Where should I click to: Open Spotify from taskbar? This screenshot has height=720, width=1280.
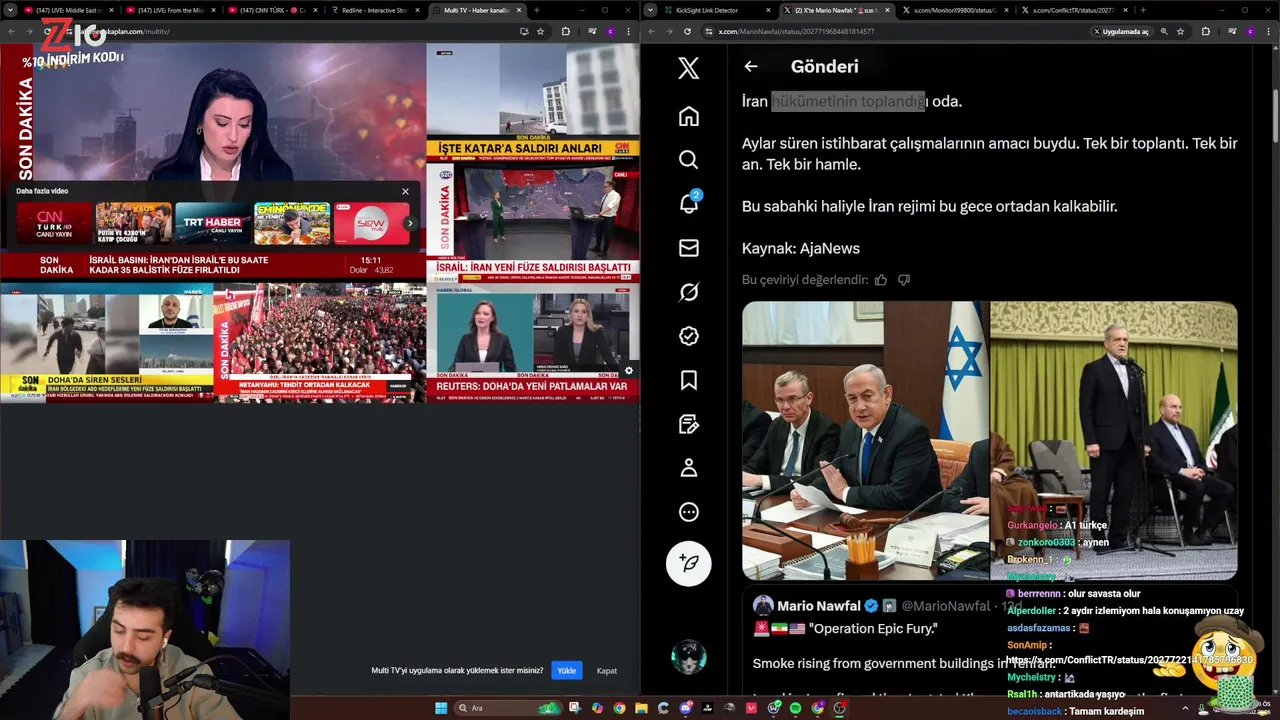point(795,708)
